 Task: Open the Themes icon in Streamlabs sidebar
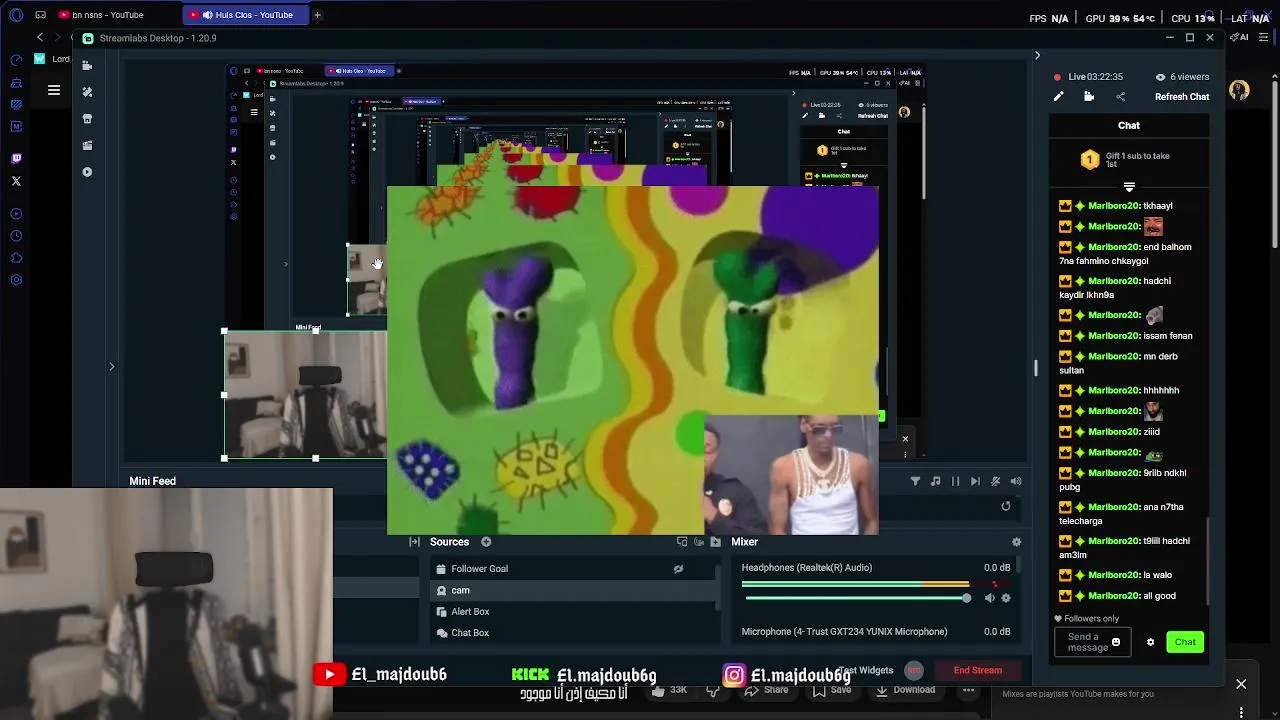pos(87,92)
